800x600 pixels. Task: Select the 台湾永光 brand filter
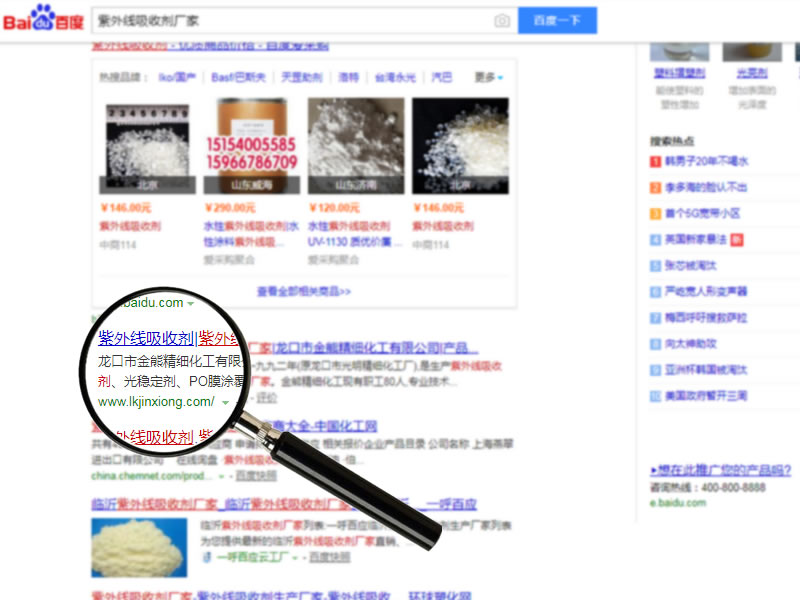pos(395,77)
